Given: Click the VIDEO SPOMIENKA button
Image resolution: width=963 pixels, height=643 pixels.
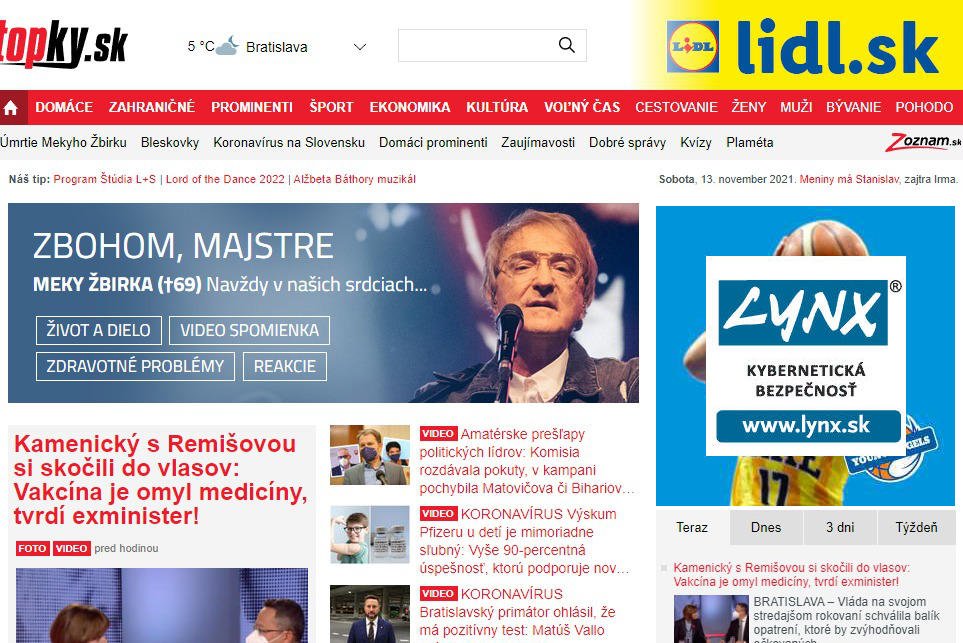Looking at the screenshot, I should [249, 330].
